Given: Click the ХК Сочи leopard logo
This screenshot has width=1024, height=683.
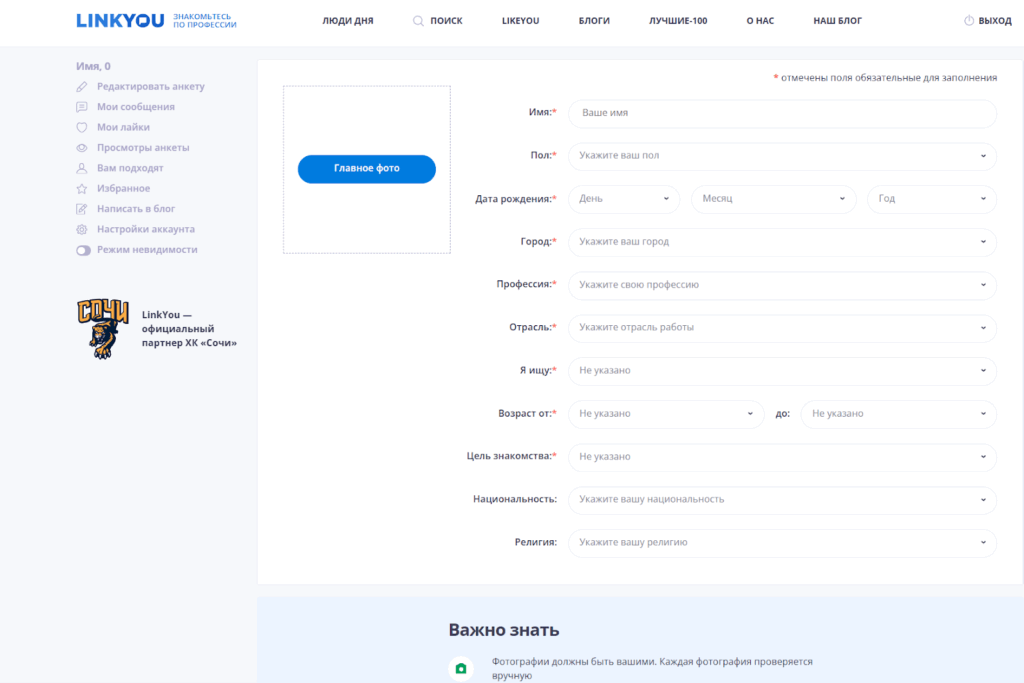Looking at the screenshot, I should (x=103, y=329).
